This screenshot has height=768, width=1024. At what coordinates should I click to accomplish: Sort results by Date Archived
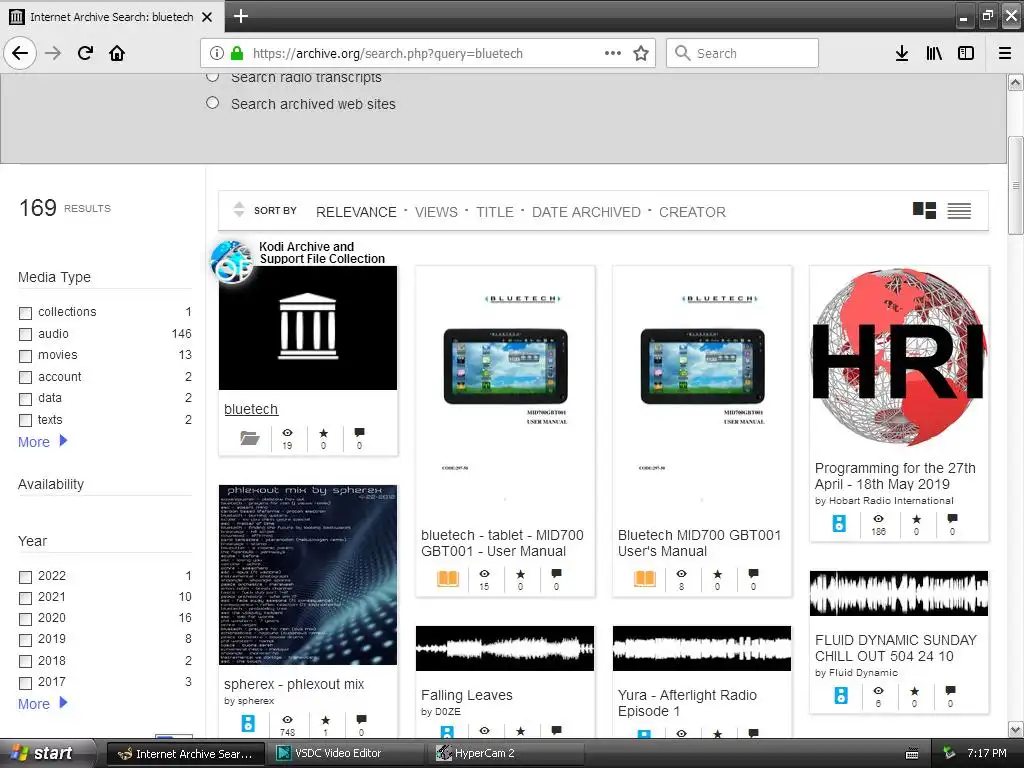[x=586, y=212]
